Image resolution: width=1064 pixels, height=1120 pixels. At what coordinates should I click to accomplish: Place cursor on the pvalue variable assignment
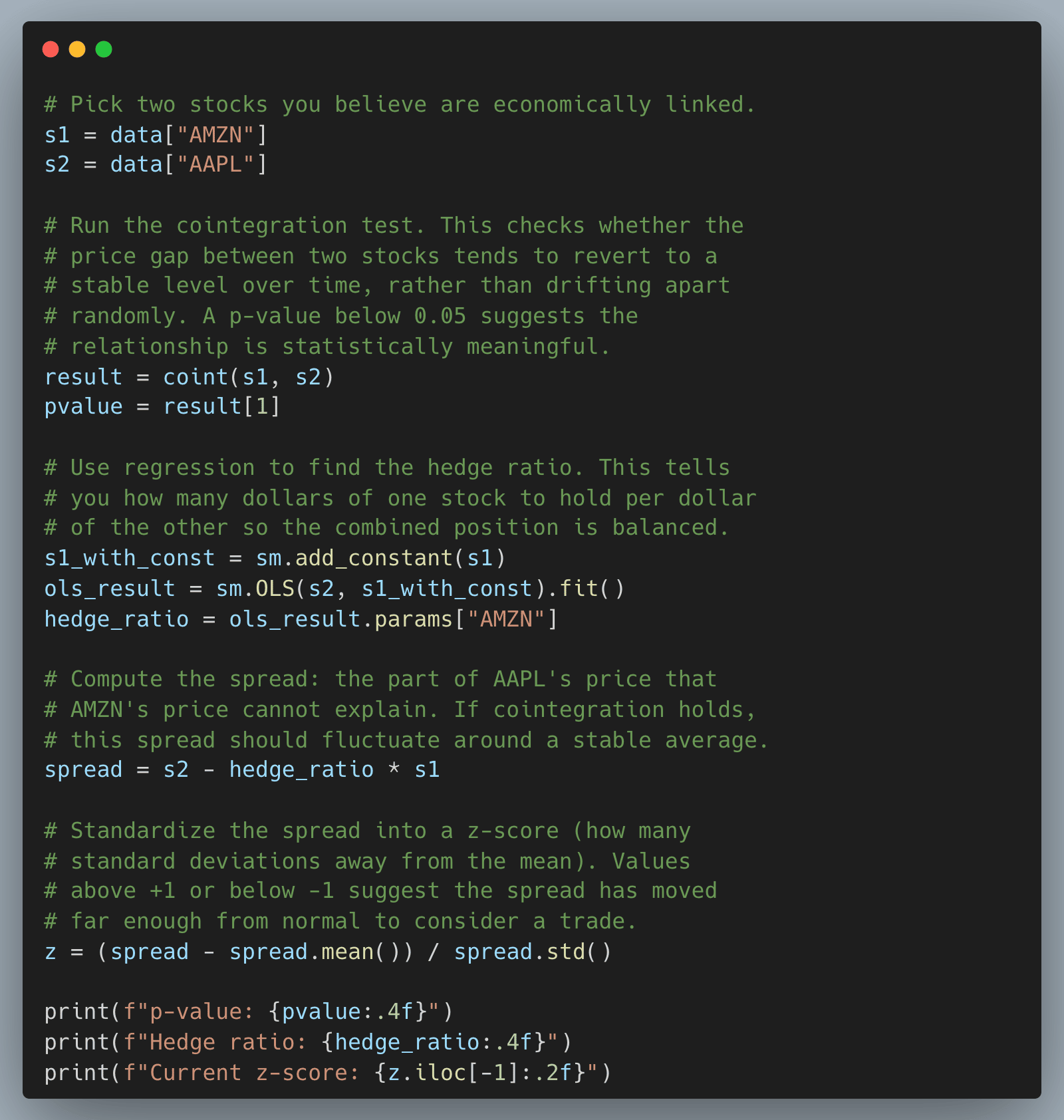(83, 406)
